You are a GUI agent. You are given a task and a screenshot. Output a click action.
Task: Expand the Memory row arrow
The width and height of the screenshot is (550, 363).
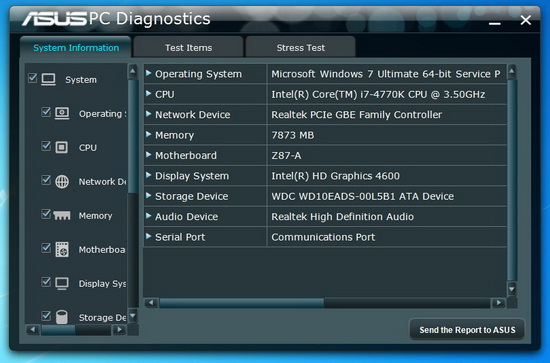(148, 134)
